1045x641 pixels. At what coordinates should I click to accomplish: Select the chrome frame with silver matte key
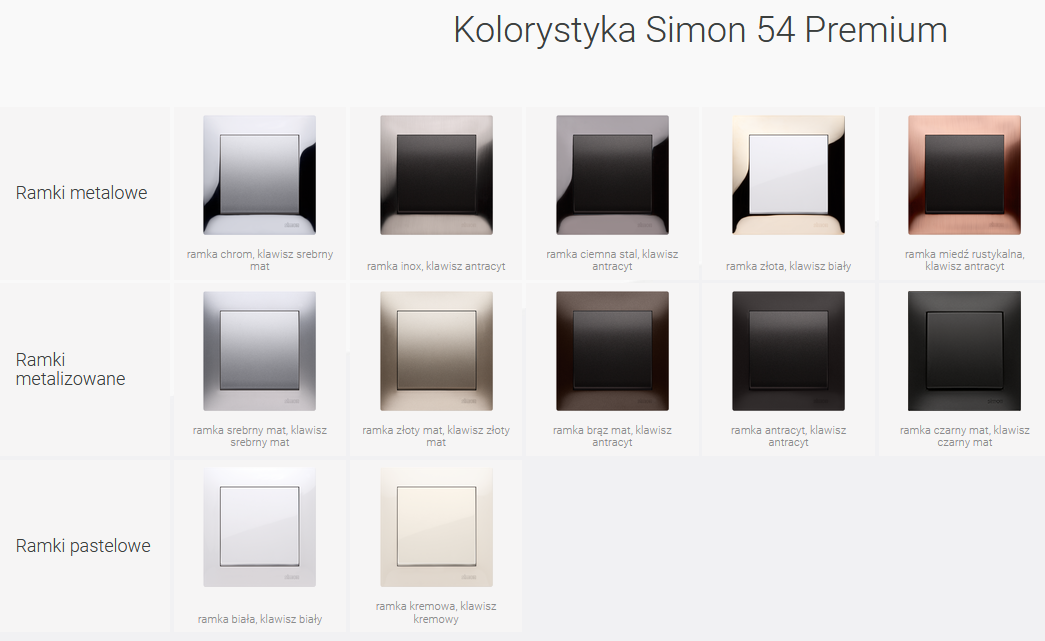point(259,175)
